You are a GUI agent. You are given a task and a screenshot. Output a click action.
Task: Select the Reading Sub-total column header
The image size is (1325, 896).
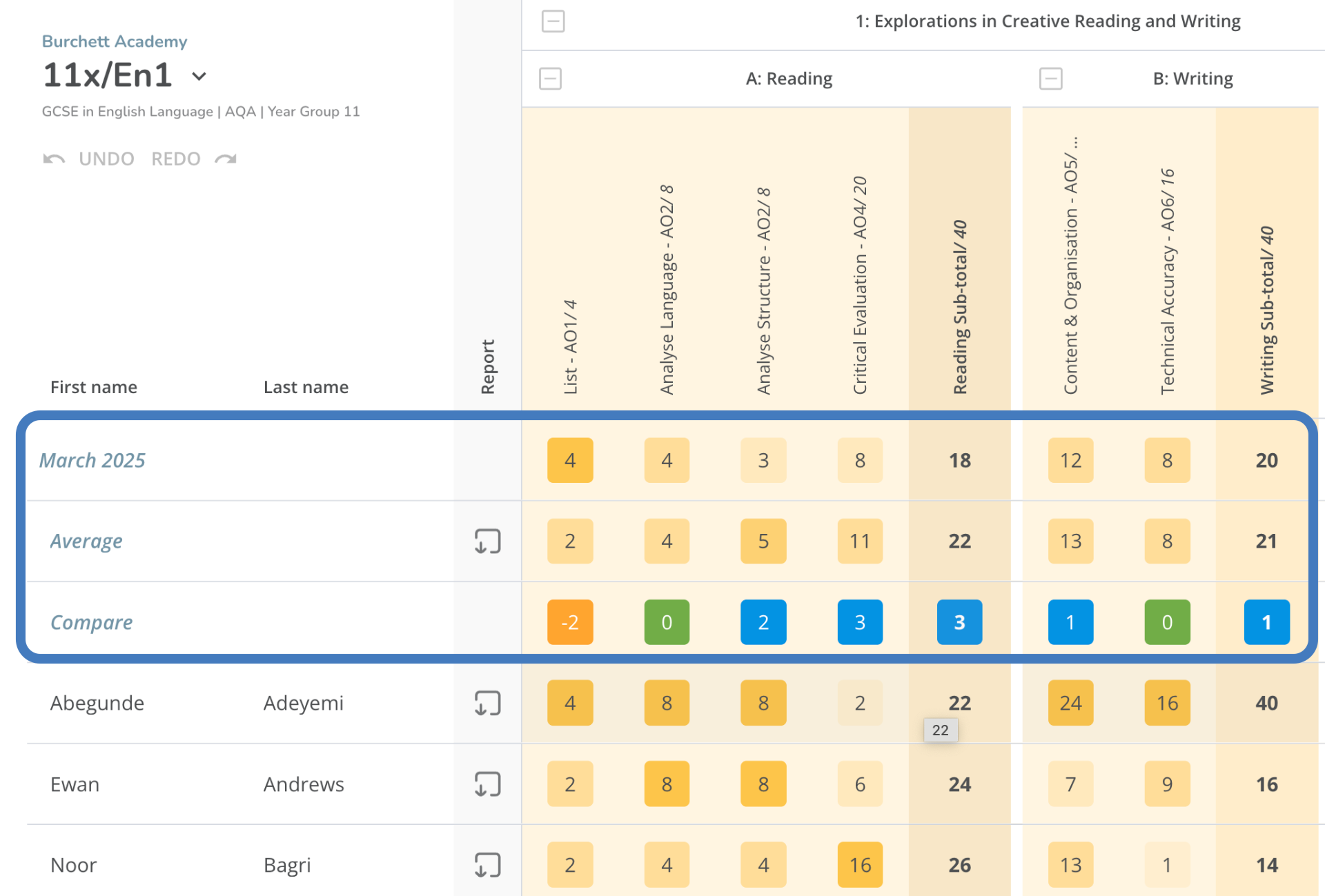[960, 307]
